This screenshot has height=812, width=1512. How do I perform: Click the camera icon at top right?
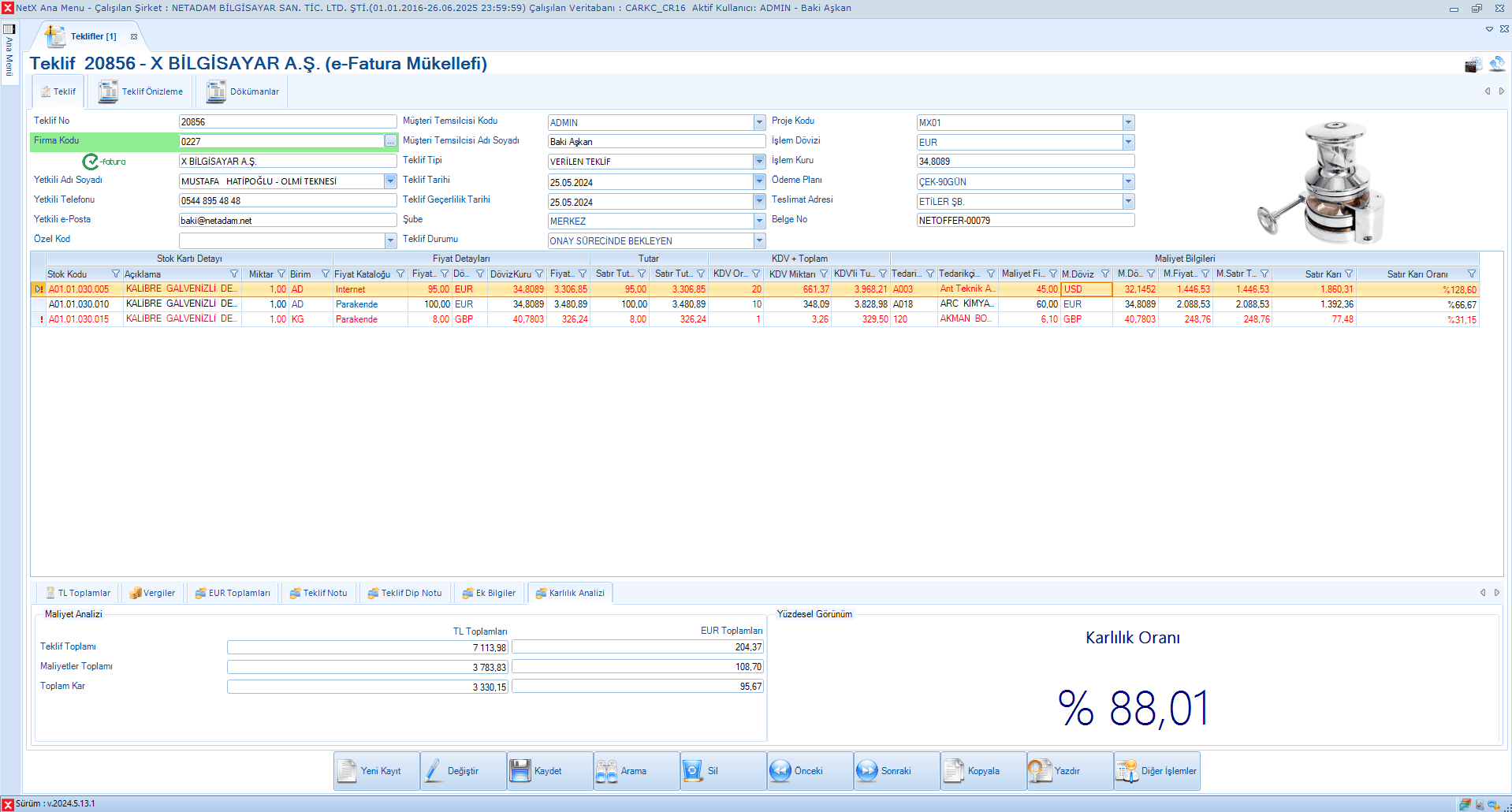pyautogui.click(x=1473, y=65)
